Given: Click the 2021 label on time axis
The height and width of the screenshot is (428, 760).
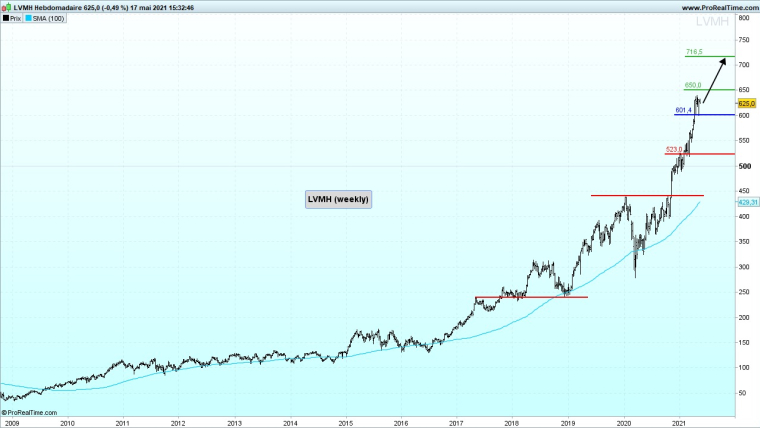Looking at the screenshot, I should 679,423.
